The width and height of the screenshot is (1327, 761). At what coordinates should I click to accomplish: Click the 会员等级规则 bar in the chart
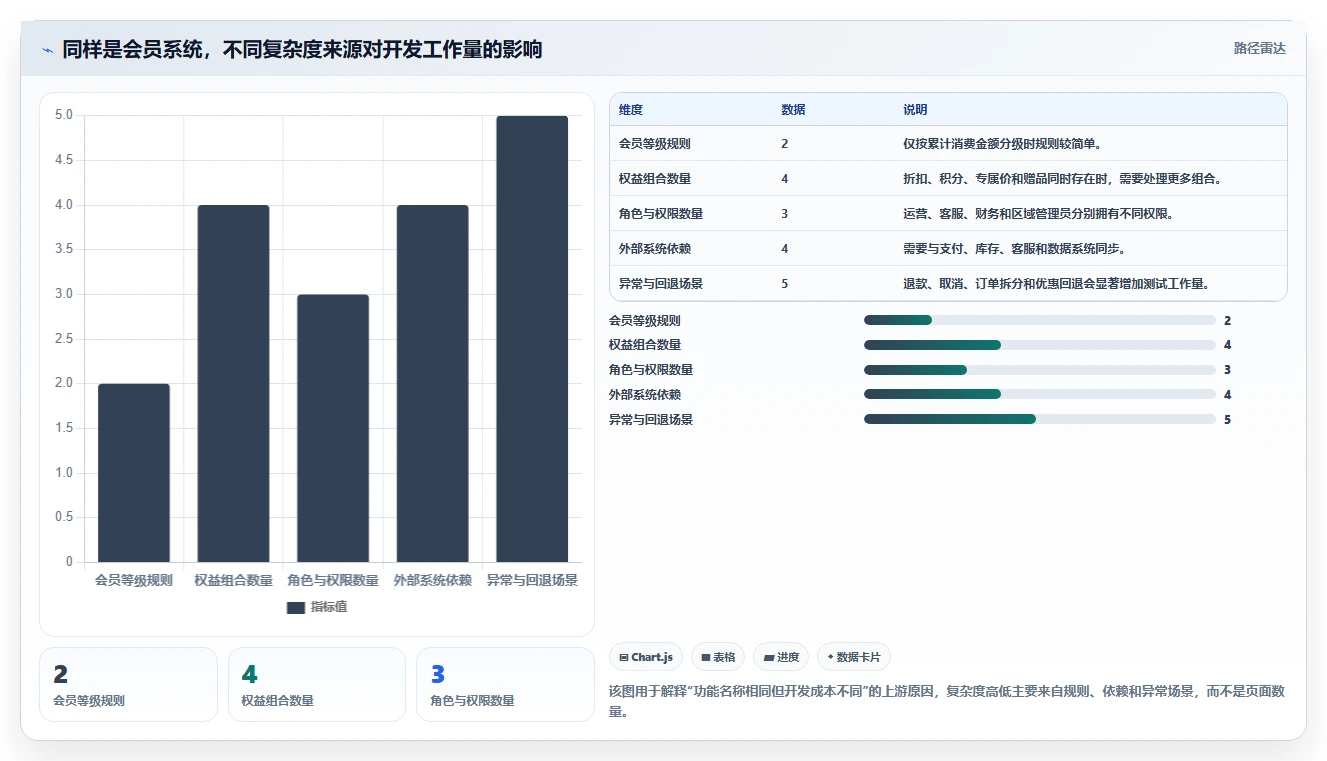134,473
